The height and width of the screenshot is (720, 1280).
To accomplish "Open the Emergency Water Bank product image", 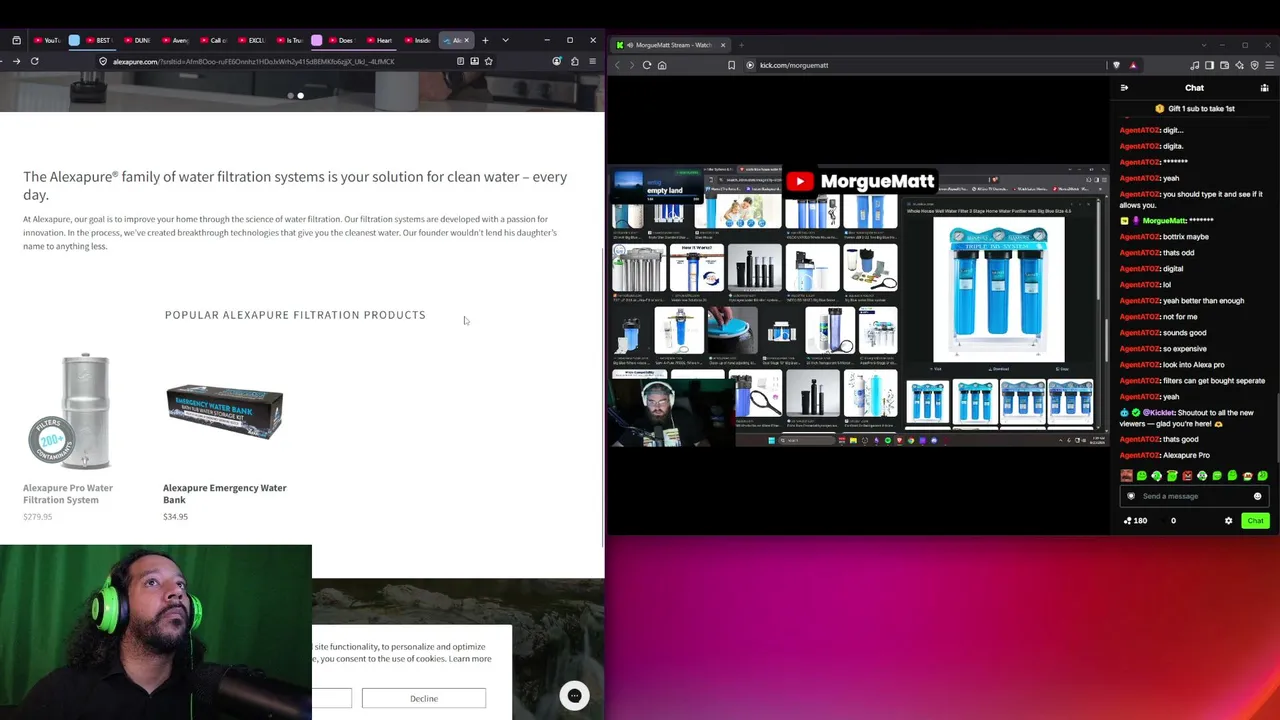I will point(225,411).
